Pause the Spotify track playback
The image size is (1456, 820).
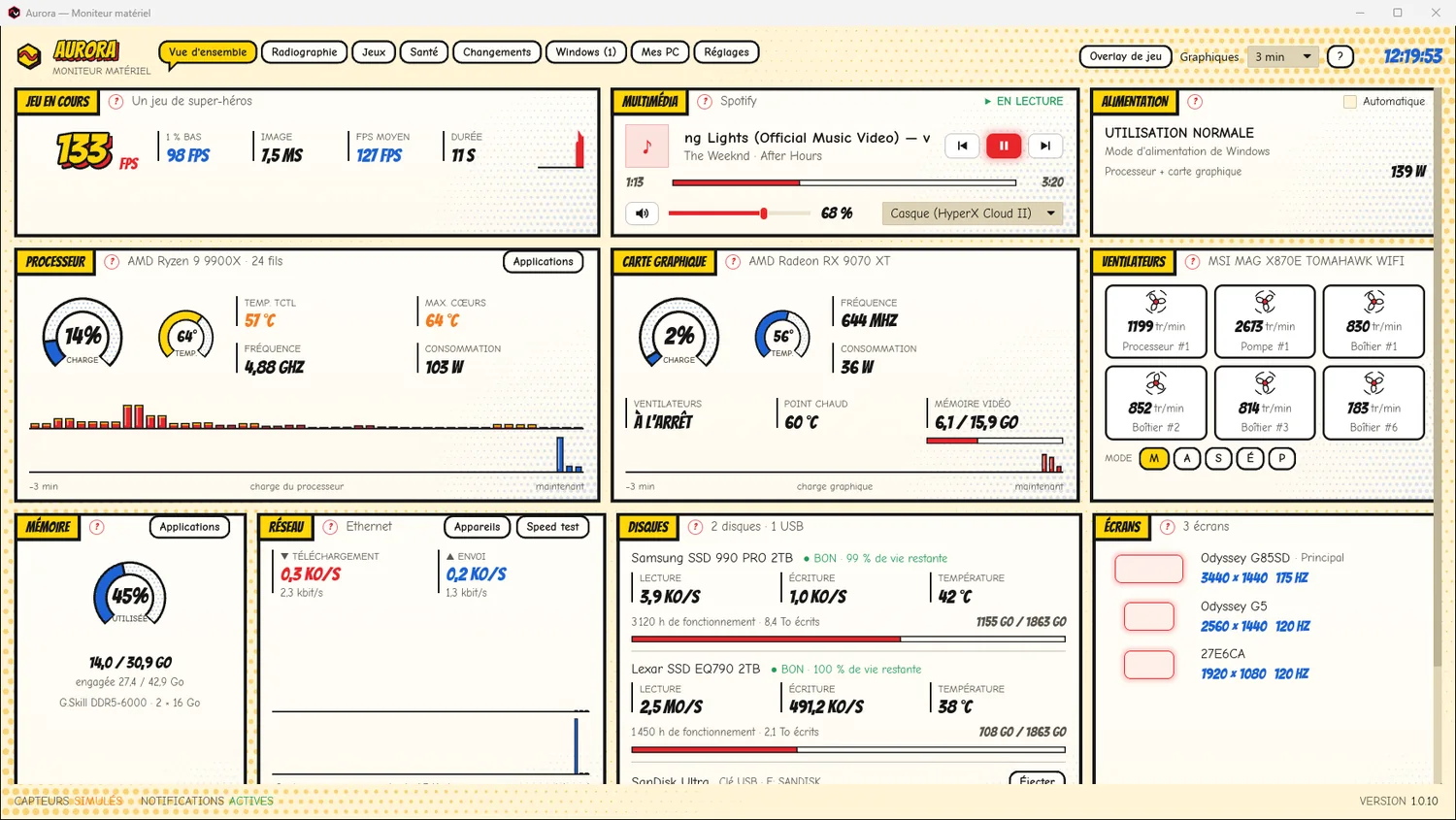click(x=1004, y=146)
